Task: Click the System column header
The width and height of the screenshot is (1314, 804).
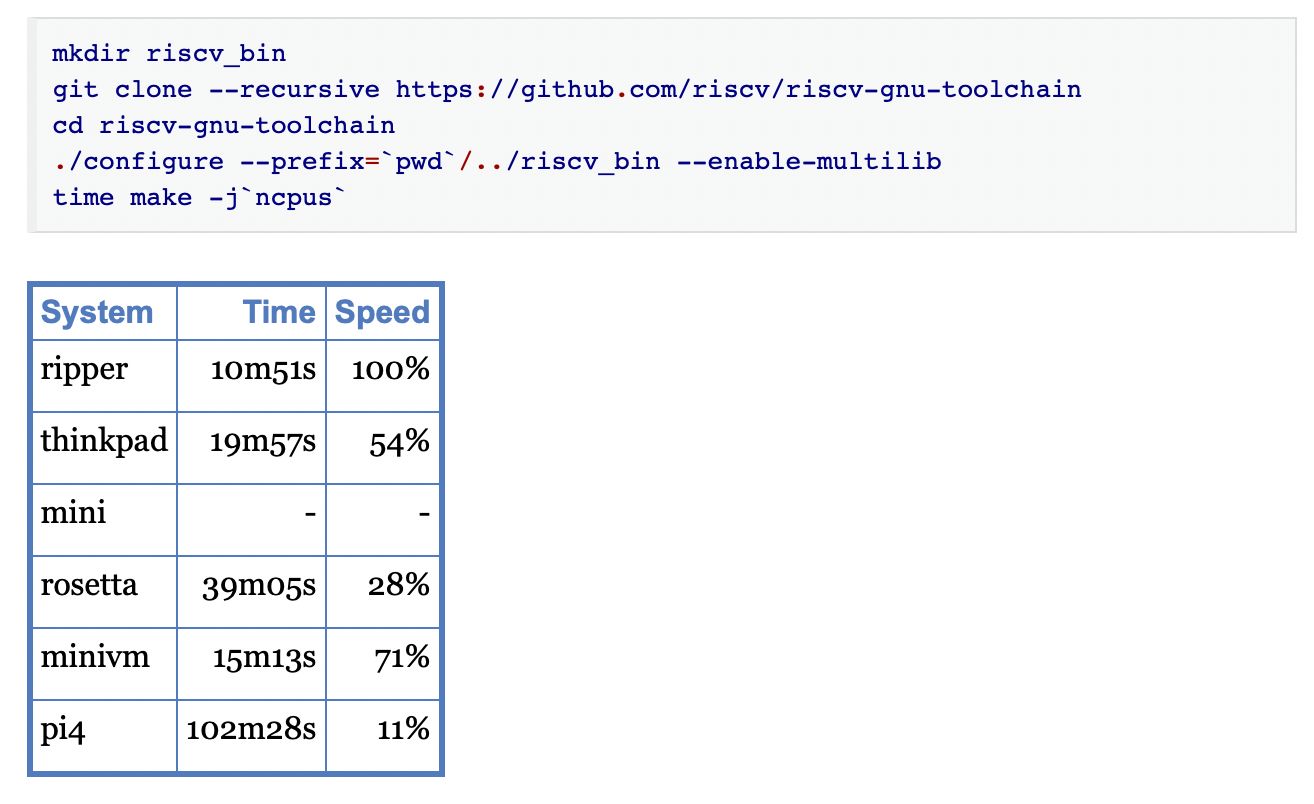Action: (x=97, y=313)
